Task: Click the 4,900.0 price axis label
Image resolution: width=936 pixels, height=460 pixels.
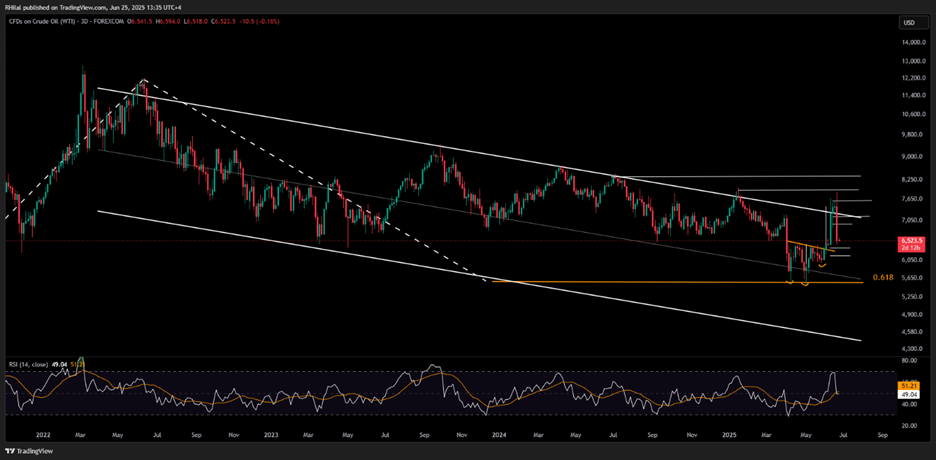Action: (912, 314)
